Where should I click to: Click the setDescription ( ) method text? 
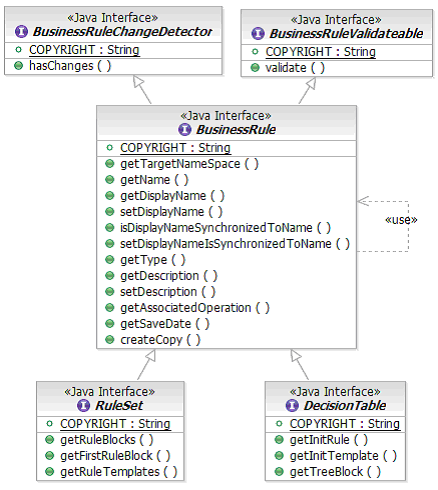tap(168, 292)
